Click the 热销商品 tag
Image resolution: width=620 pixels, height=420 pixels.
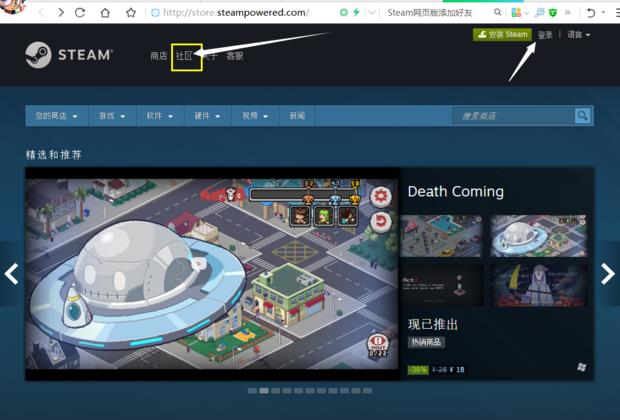(426, 342)
